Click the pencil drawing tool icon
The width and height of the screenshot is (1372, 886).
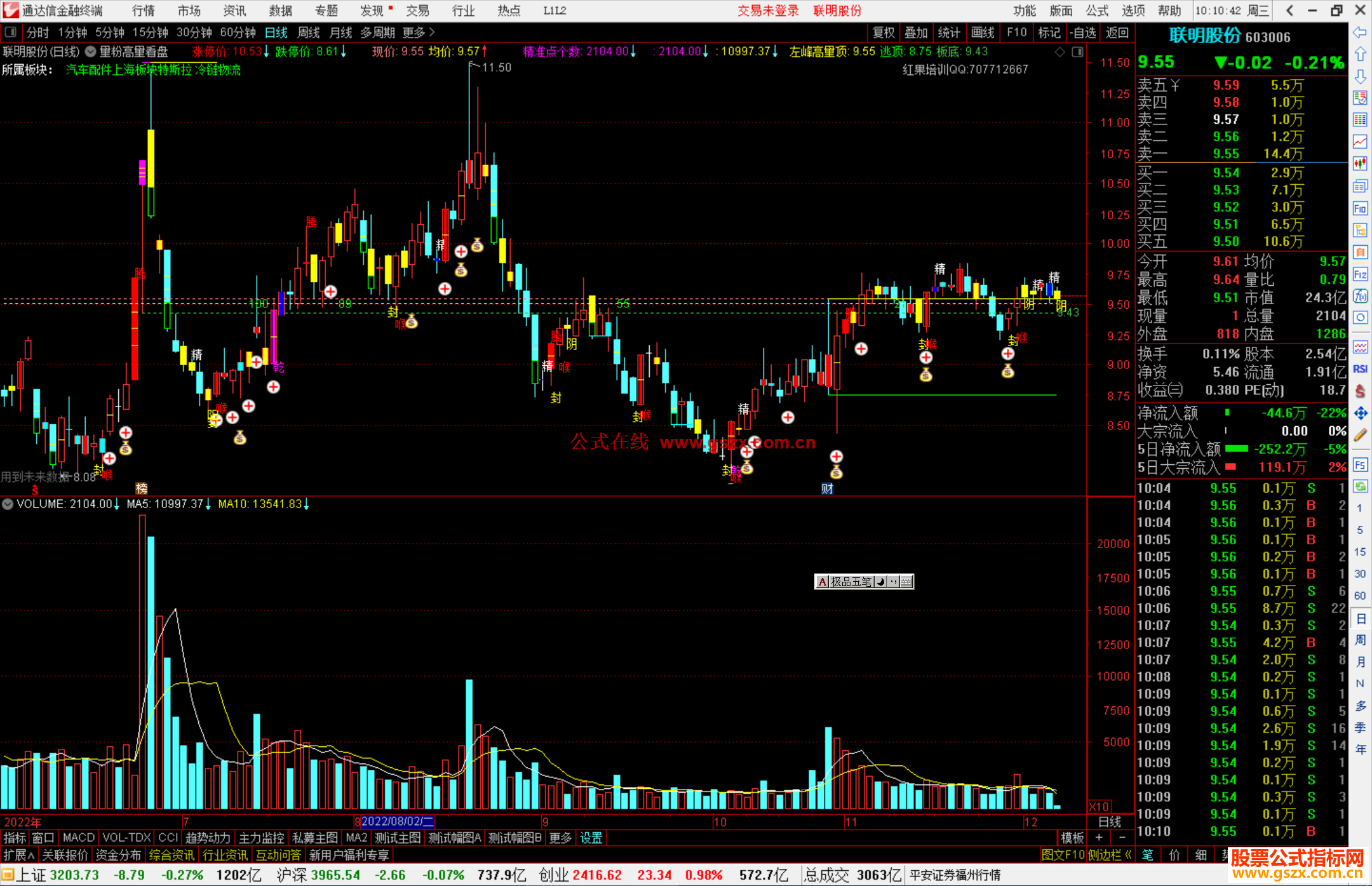(1360, 436)
